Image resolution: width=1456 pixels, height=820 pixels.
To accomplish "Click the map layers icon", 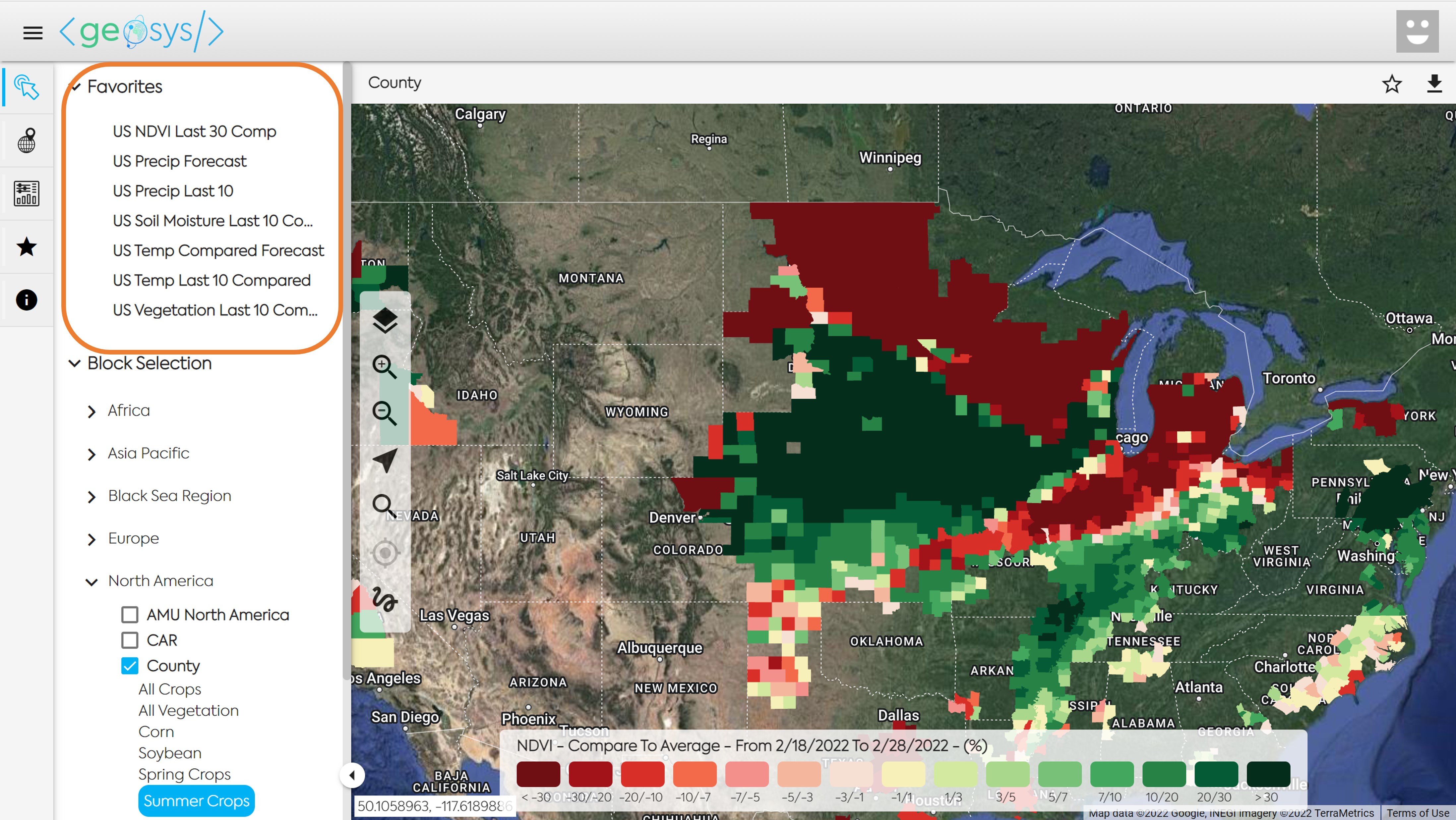I will [385, 321].
